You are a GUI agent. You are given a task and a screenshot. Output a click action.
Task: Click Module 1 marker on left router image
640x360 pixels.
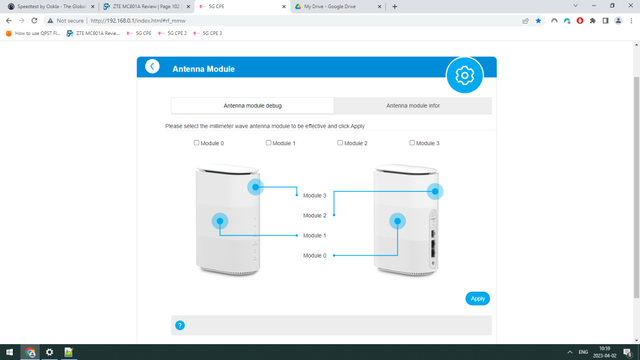tap(220, 221)
